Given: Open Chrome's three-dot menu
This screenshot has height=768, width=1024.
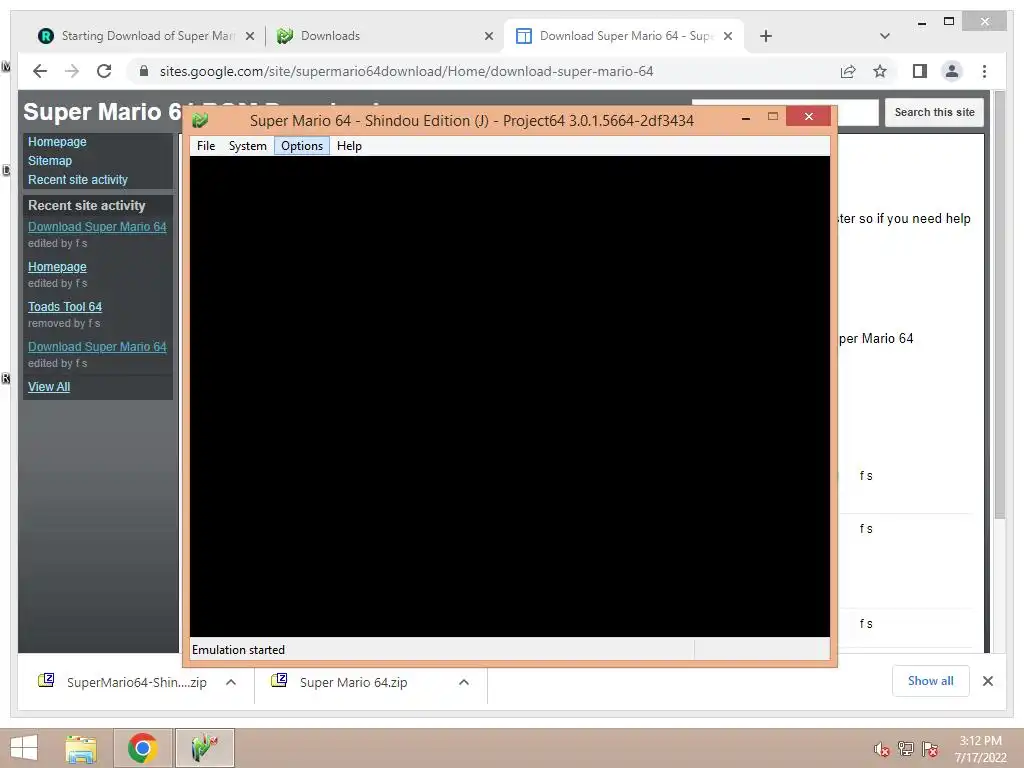Looking at the screenshot, I should coord(984,71).
